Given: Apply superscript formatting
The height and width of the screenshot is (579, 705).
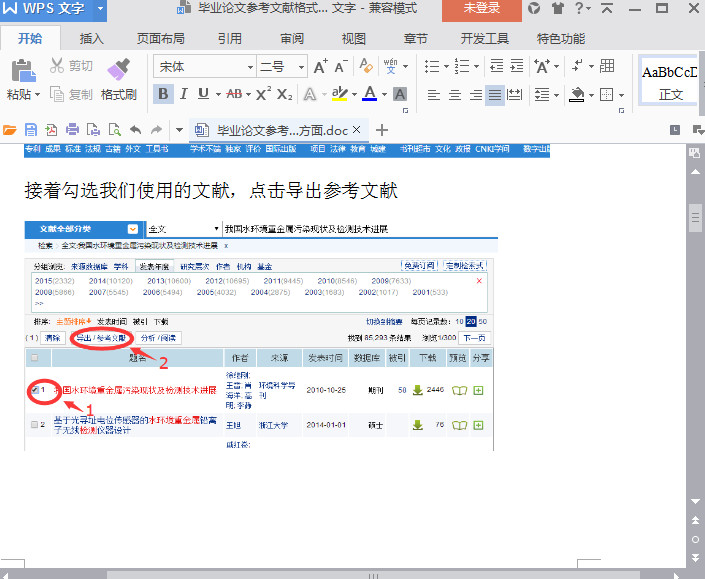Looking at the screenshot, I should [x=263, y=94].
